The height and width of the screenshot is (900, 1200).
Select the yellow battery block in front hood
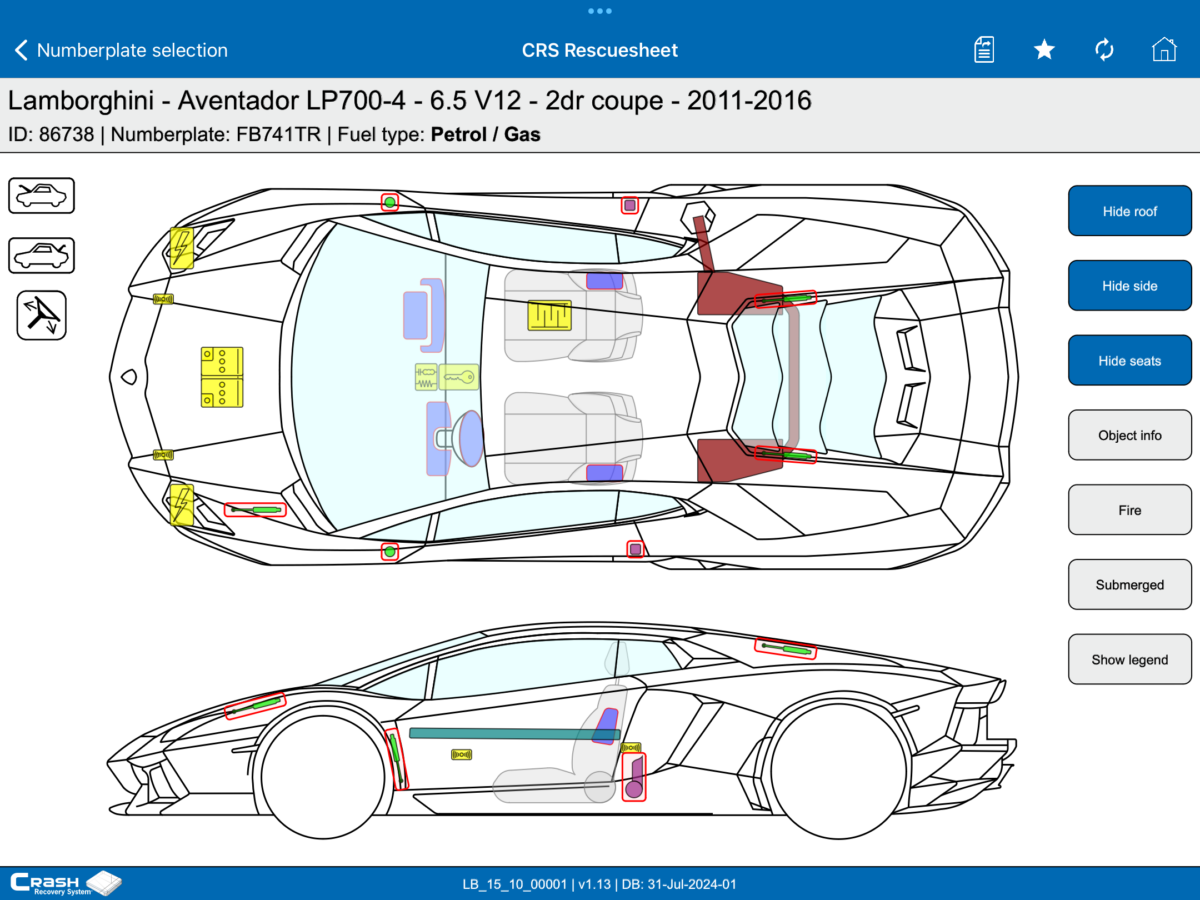[x=222, y=377]
